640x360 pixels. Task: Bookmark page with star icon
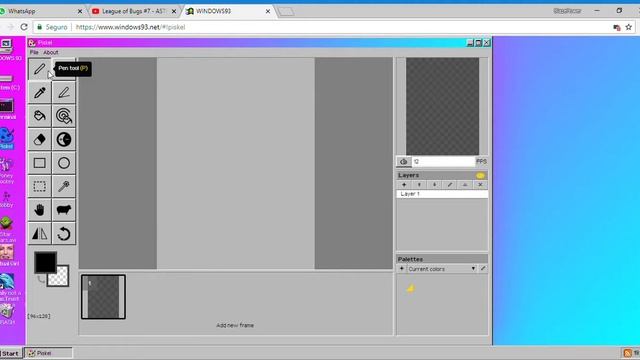click(x=629, y=27)
